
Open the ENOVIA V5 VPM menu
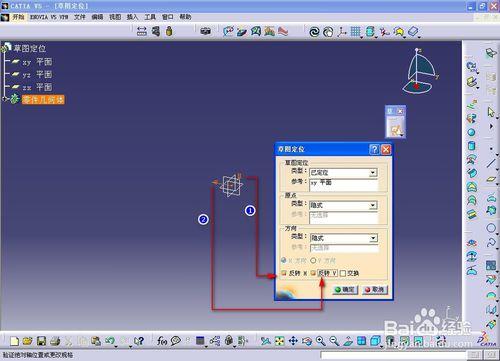point(49,17)
